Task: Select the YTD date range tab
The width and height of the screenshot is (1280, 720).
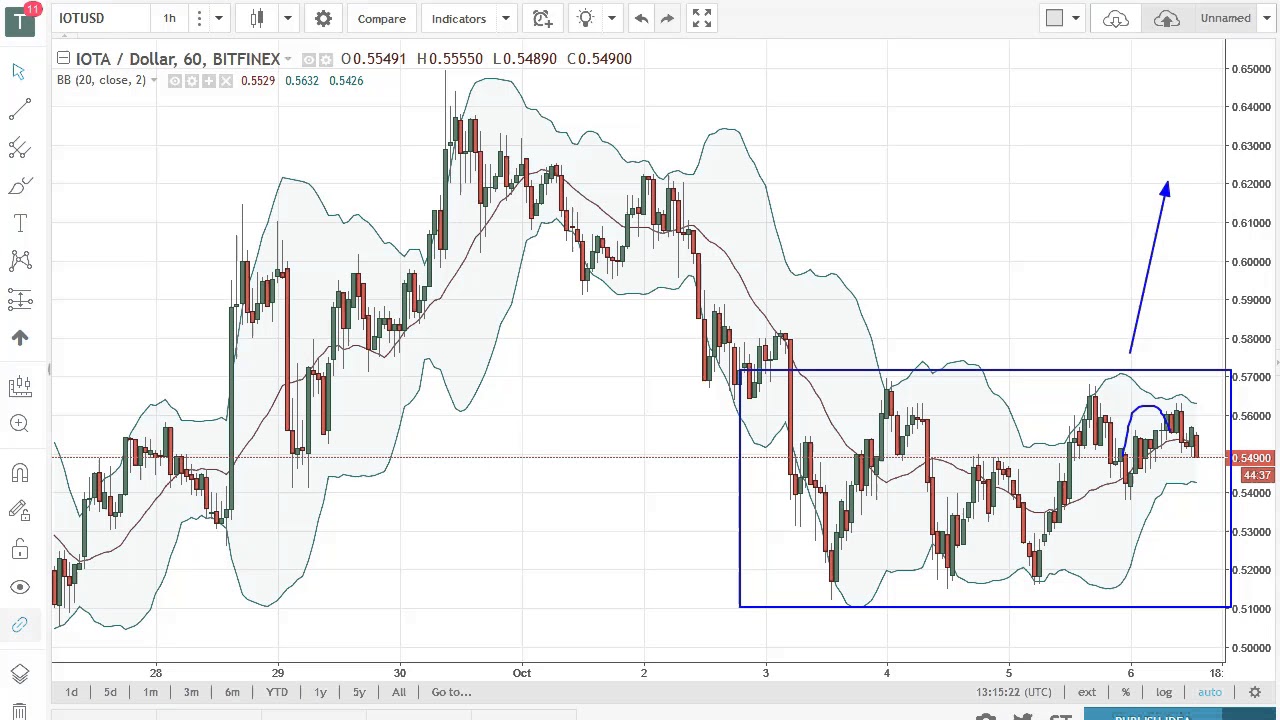Action: point(277,692)
